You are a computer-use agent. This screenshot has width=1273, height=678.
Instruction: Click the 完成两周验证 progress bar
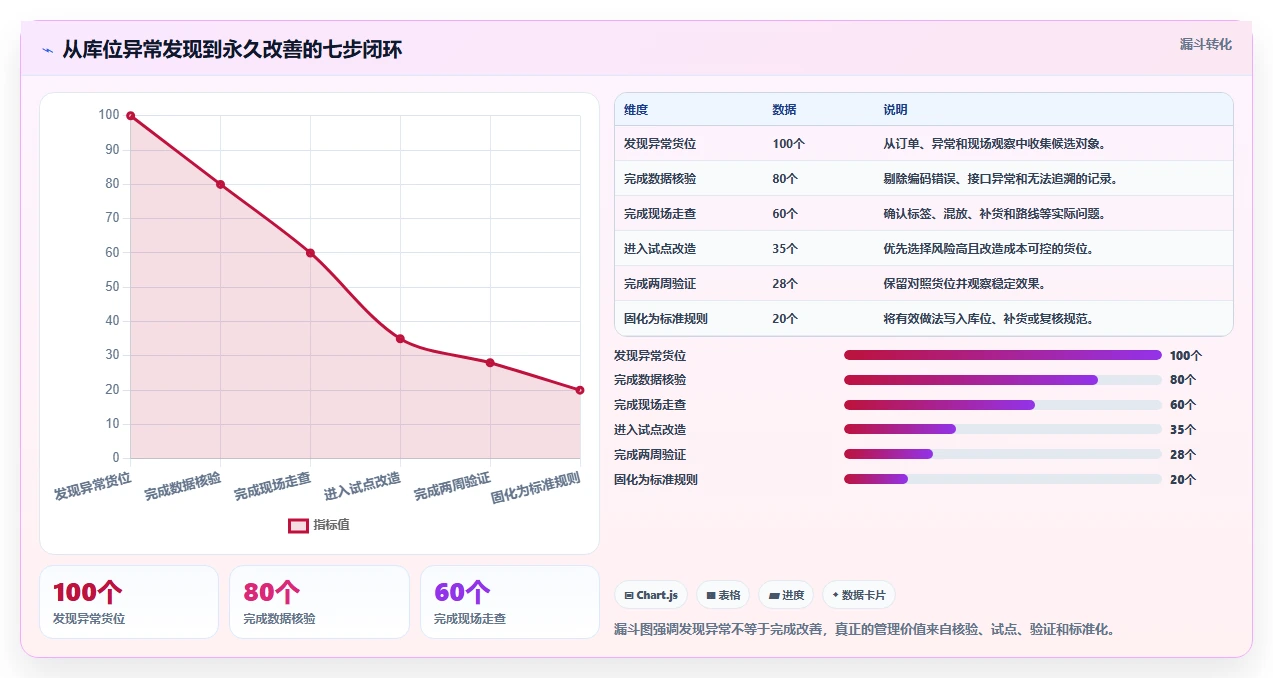pos(1003,455)
